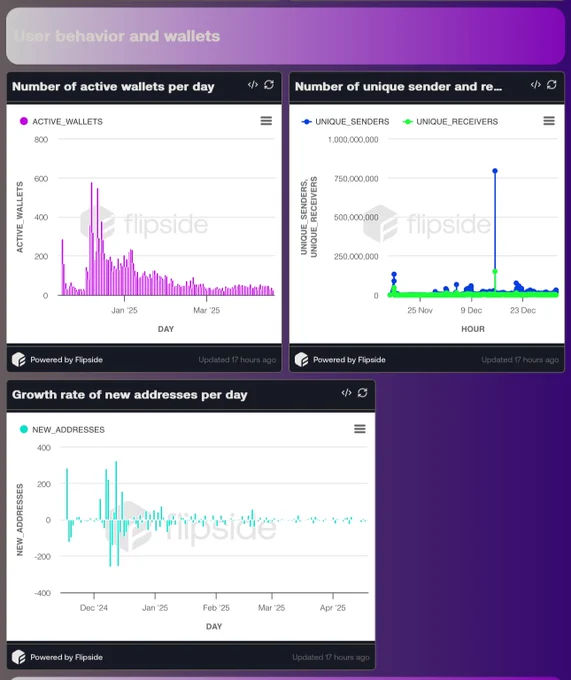Open Powered by Flipside link under growth rate
This screenshot has height=680, width=571.
(66, 657)
